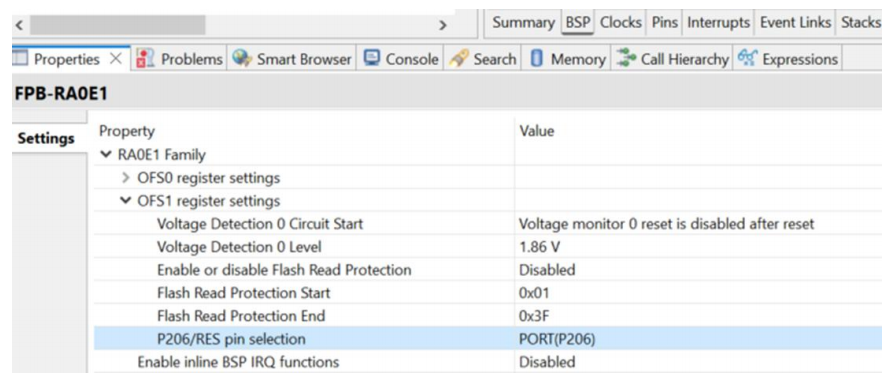Close the Properties view tab
This screenshot has height=381, width=891.
[x=115, y=59]
